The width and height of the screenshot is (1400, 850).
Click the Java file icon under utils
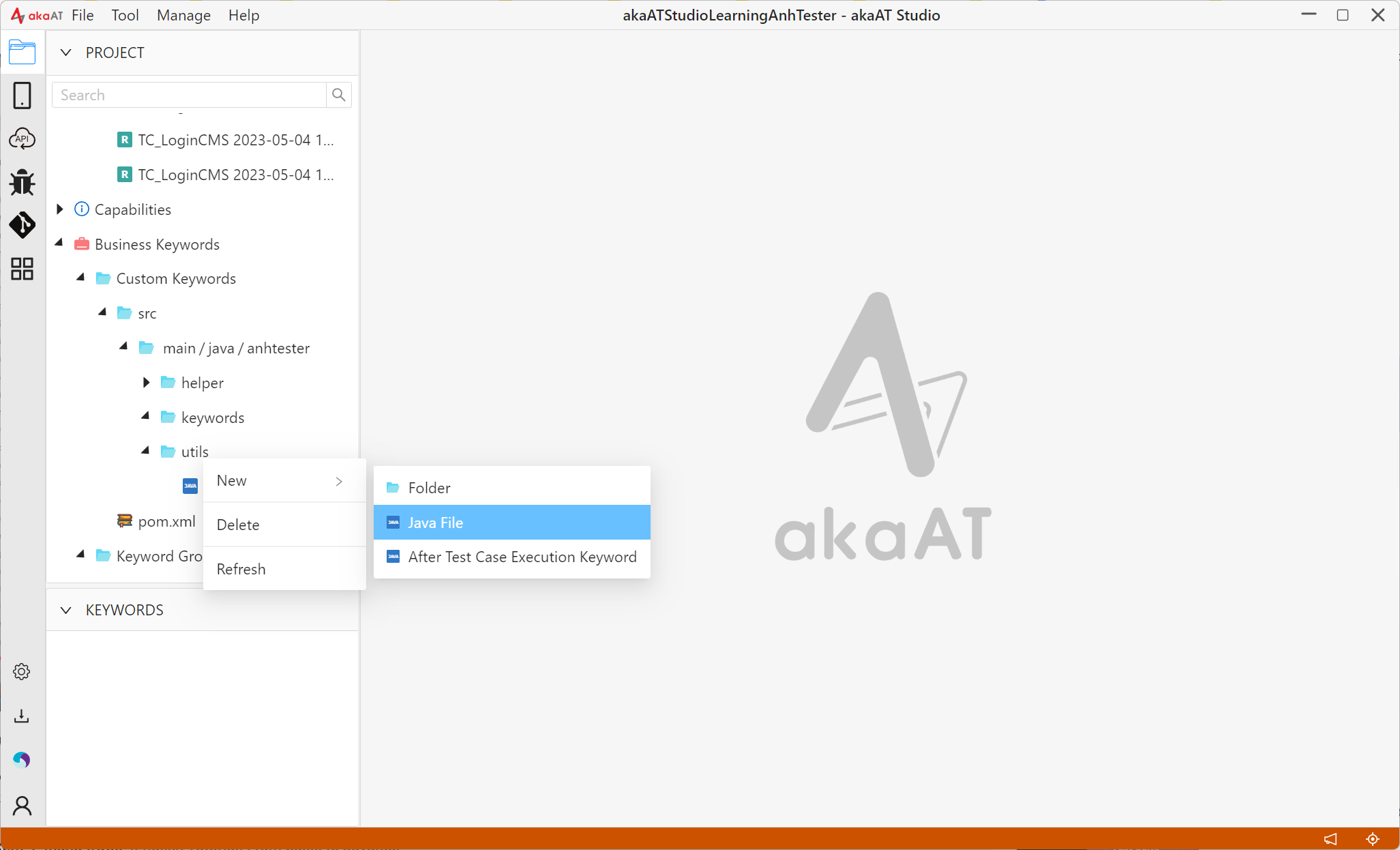point(190,486)
